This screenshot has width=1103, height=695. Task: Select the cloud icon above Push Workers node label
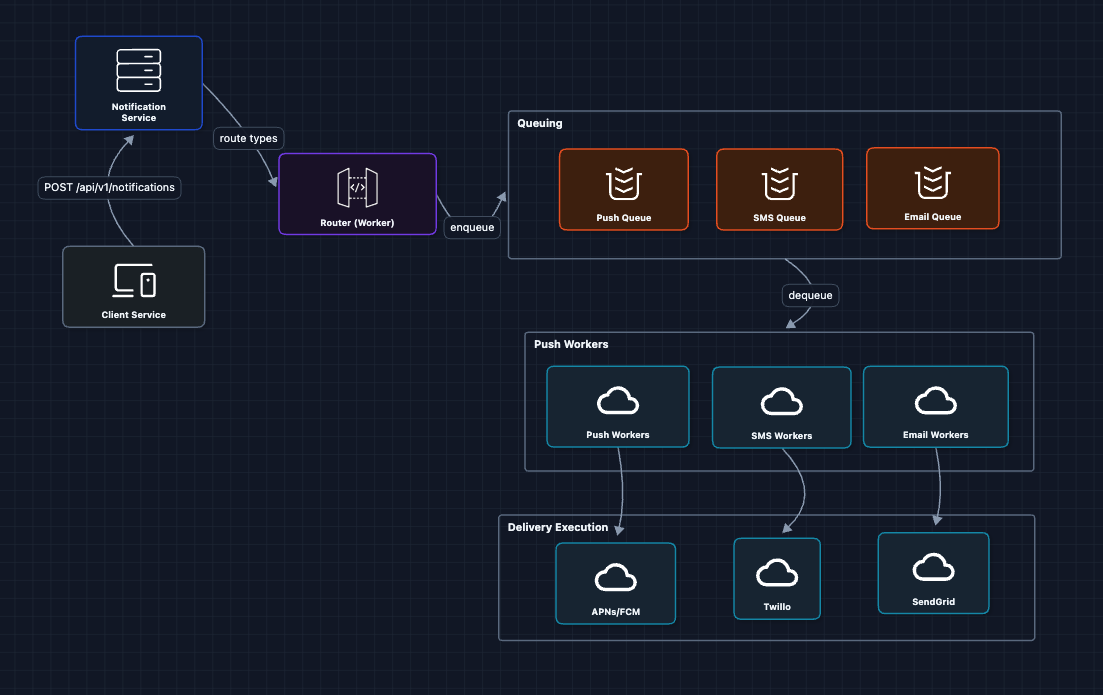click(x=617, y=401)
